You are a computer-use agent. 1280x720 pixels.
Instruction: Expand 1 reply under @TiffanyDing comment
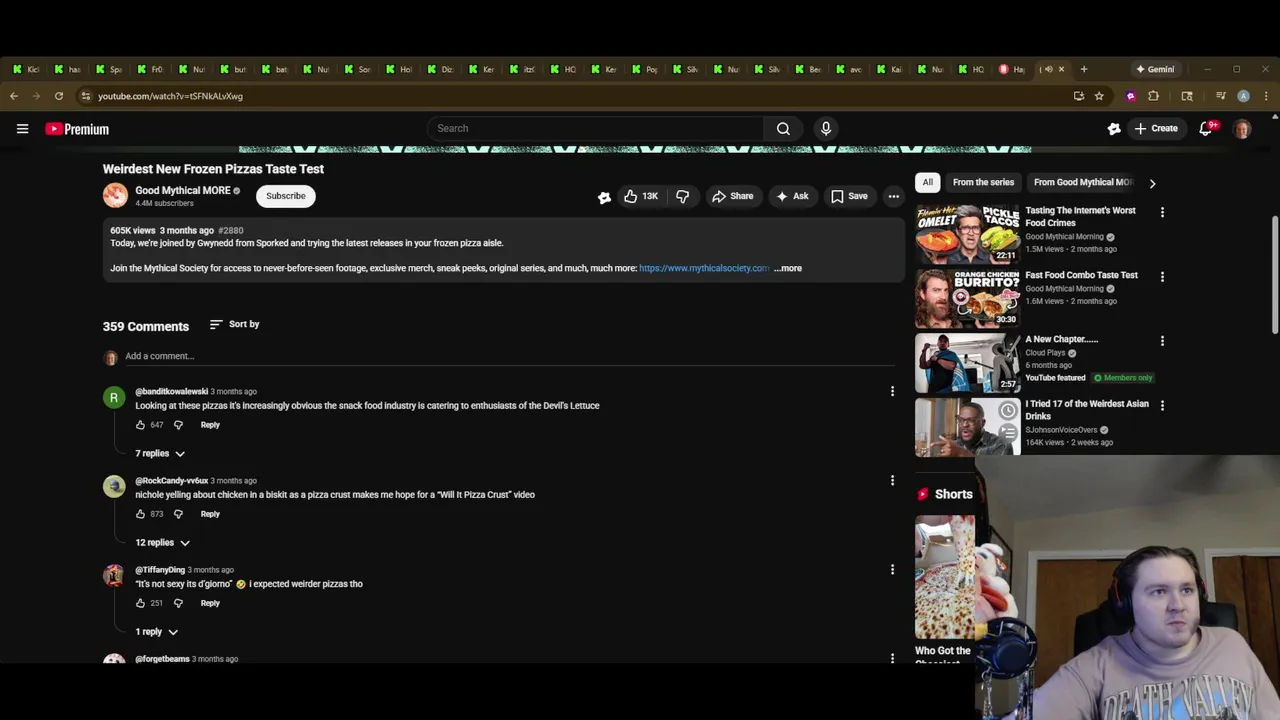tap(156, 632)
